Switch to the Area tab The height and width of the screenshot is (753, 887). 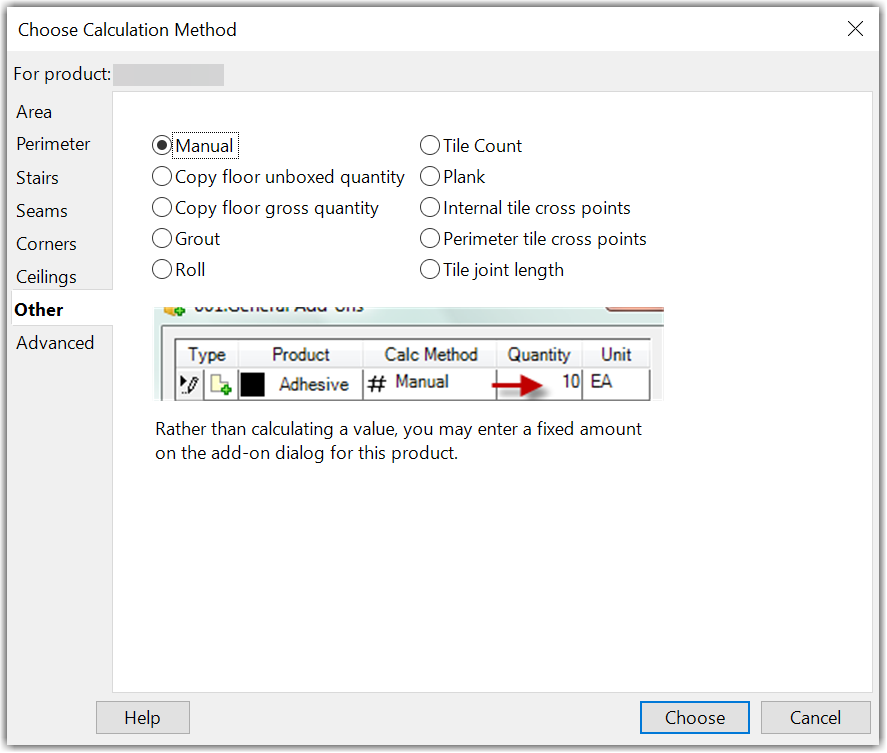(34, 112)
